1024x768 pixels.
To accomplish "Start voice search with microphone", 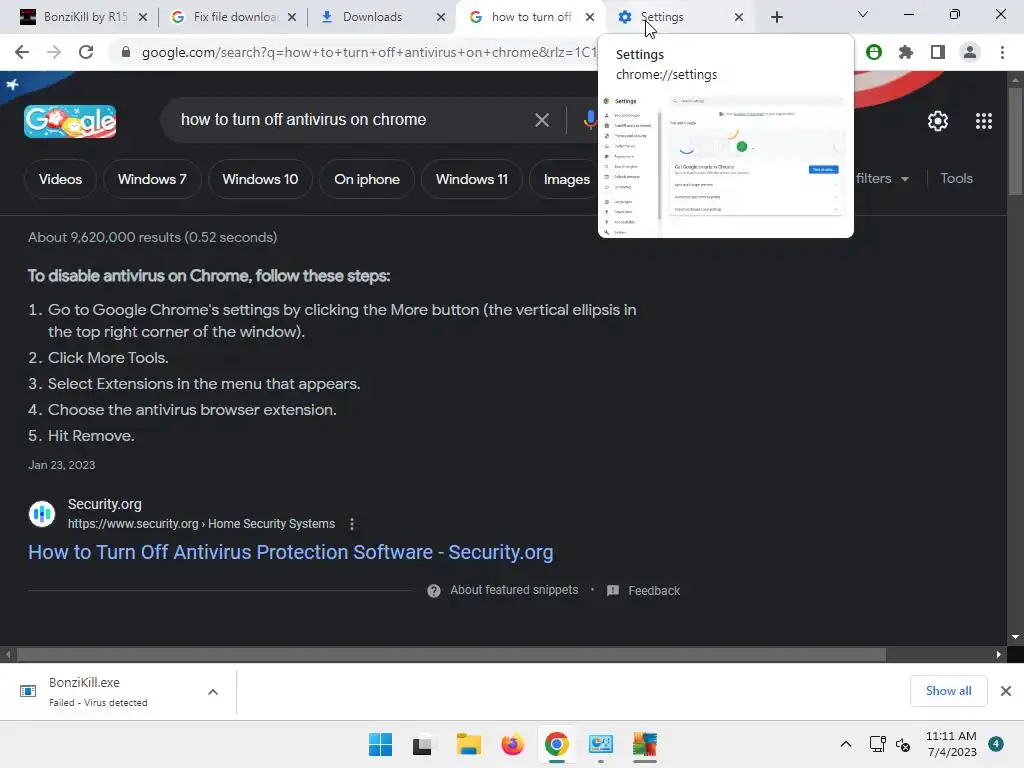I will point(590,120).
